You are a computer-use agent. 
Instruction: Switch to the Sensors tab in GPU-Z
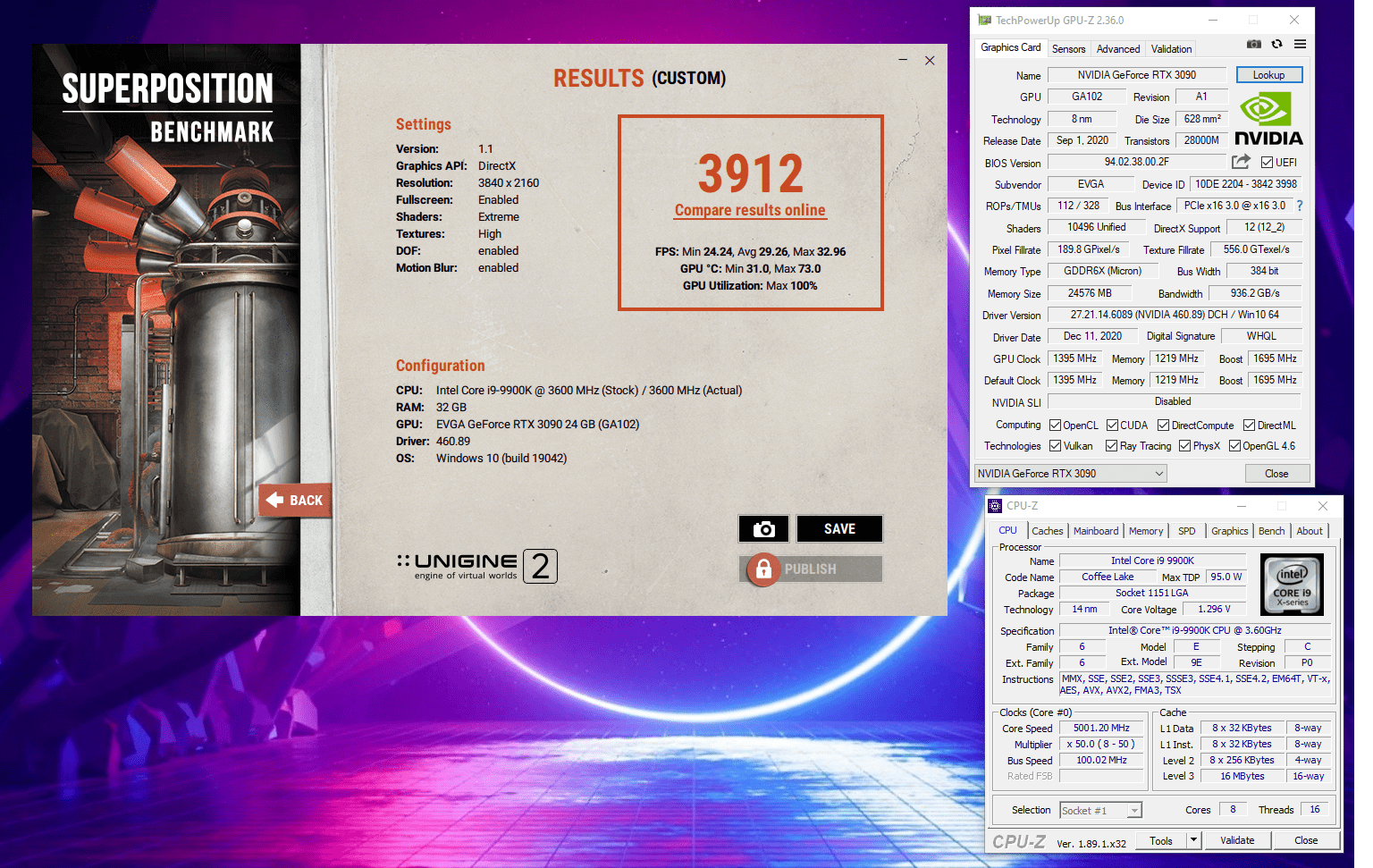click(x=1068, y=49)
